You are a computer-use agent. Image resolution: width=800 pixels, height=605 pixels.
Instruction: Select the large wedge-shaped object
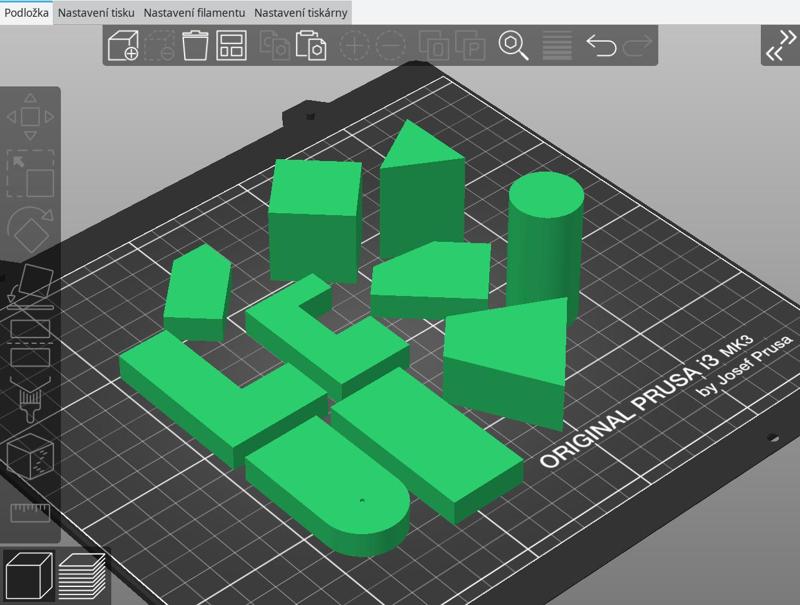pyautogui.click(x=505, y=365)
